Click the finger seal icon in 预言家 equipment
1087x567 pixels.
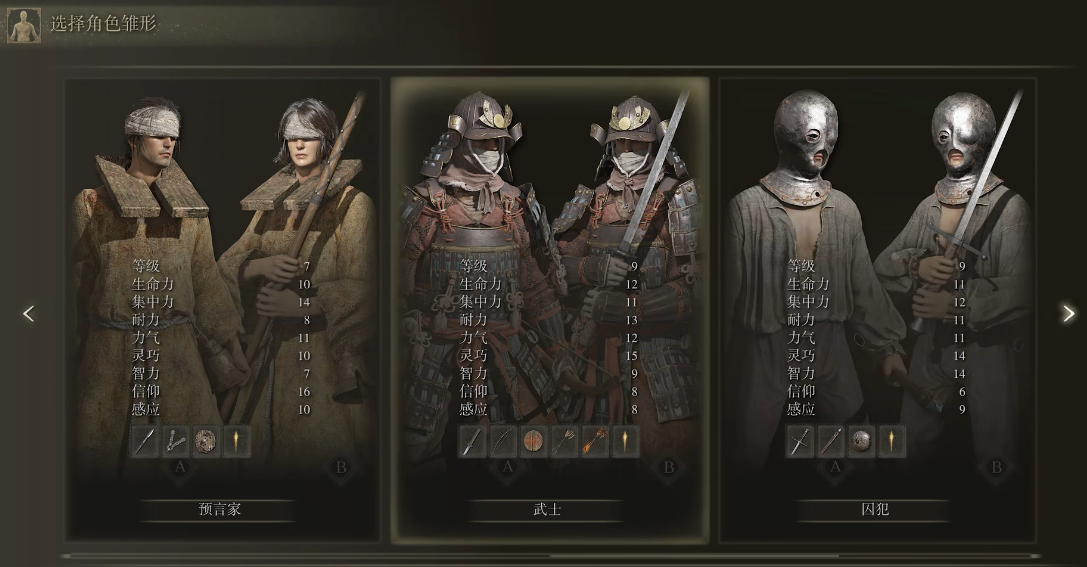175,441
